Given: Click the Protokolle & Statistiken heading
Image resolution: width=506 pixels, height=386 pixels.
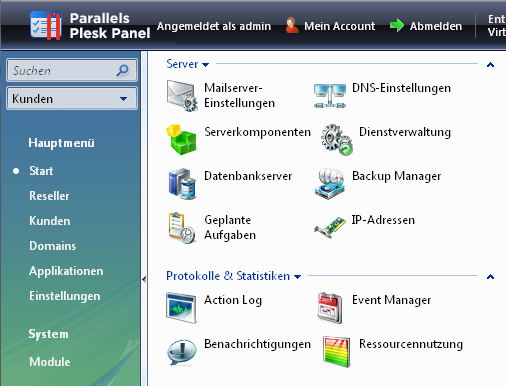Looking at the screenshot, I should (228, 276).
